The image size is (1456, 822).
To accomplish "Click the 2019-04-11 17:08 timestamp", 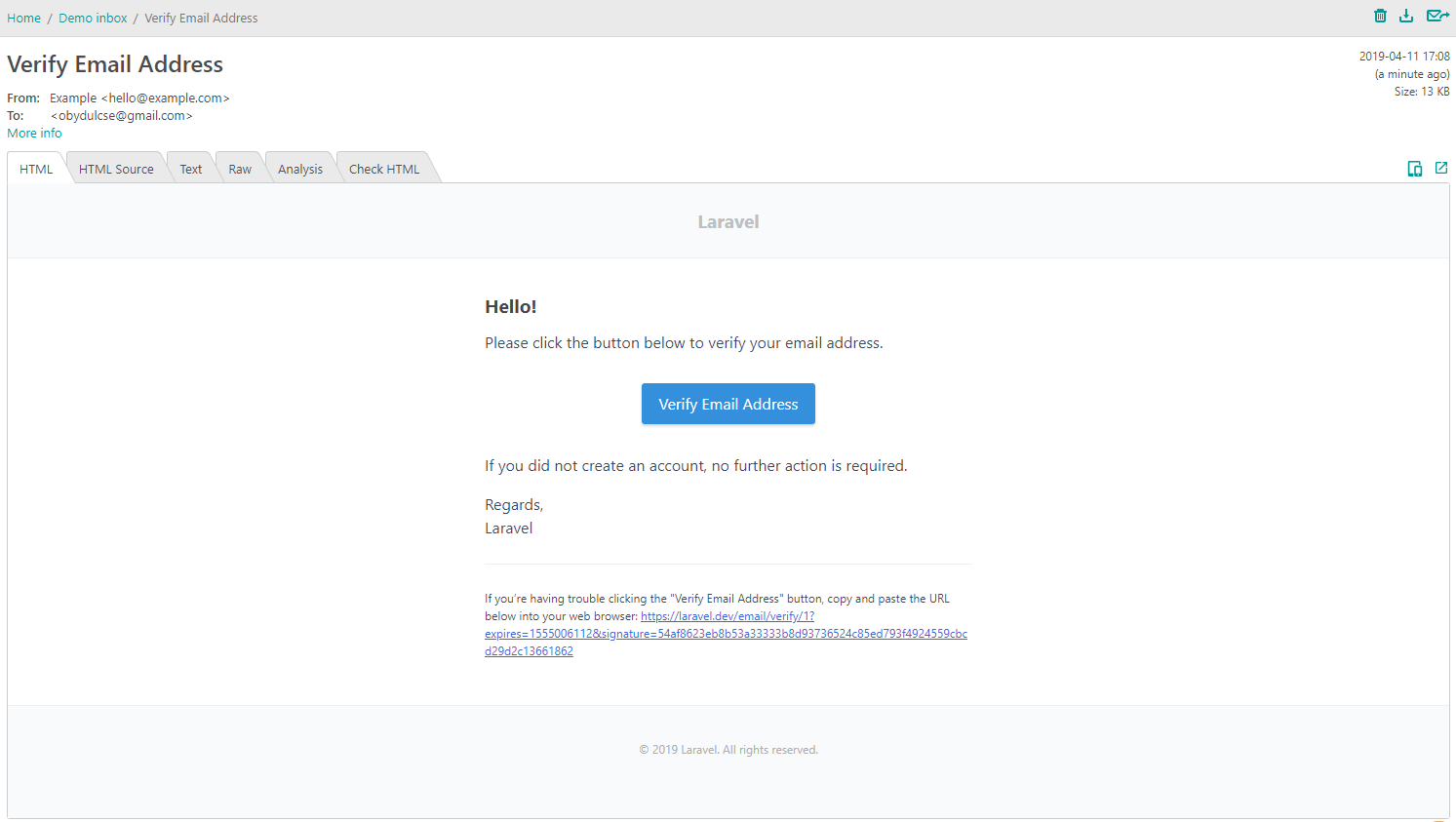I will pyautogui.click(x=1404, y=57).
